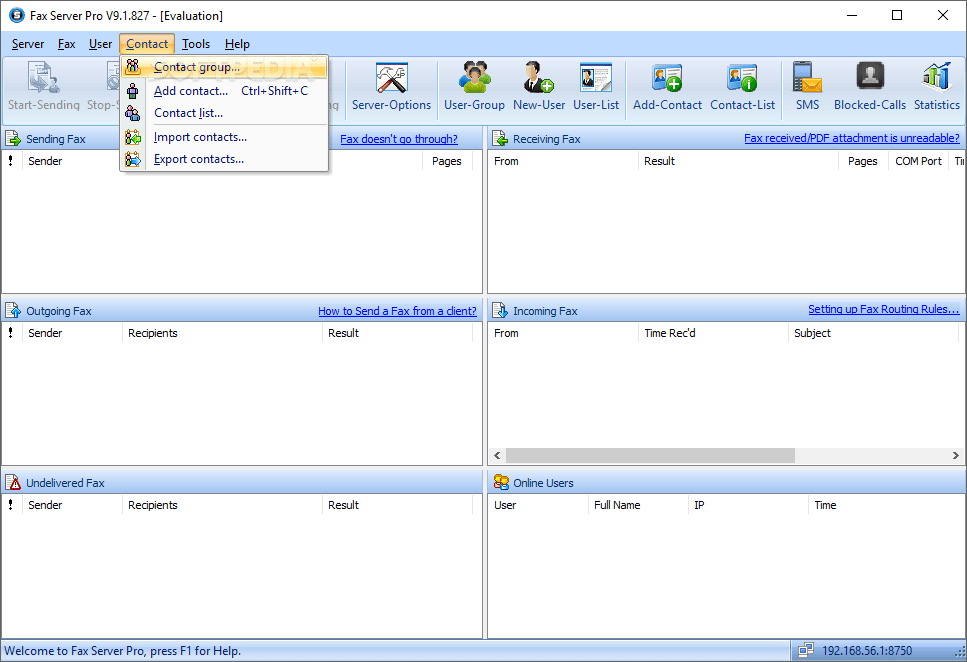This screenshot has height=662, width=967.
Task: Click the Export contacts icon in menu
Action: pos(133,159)
